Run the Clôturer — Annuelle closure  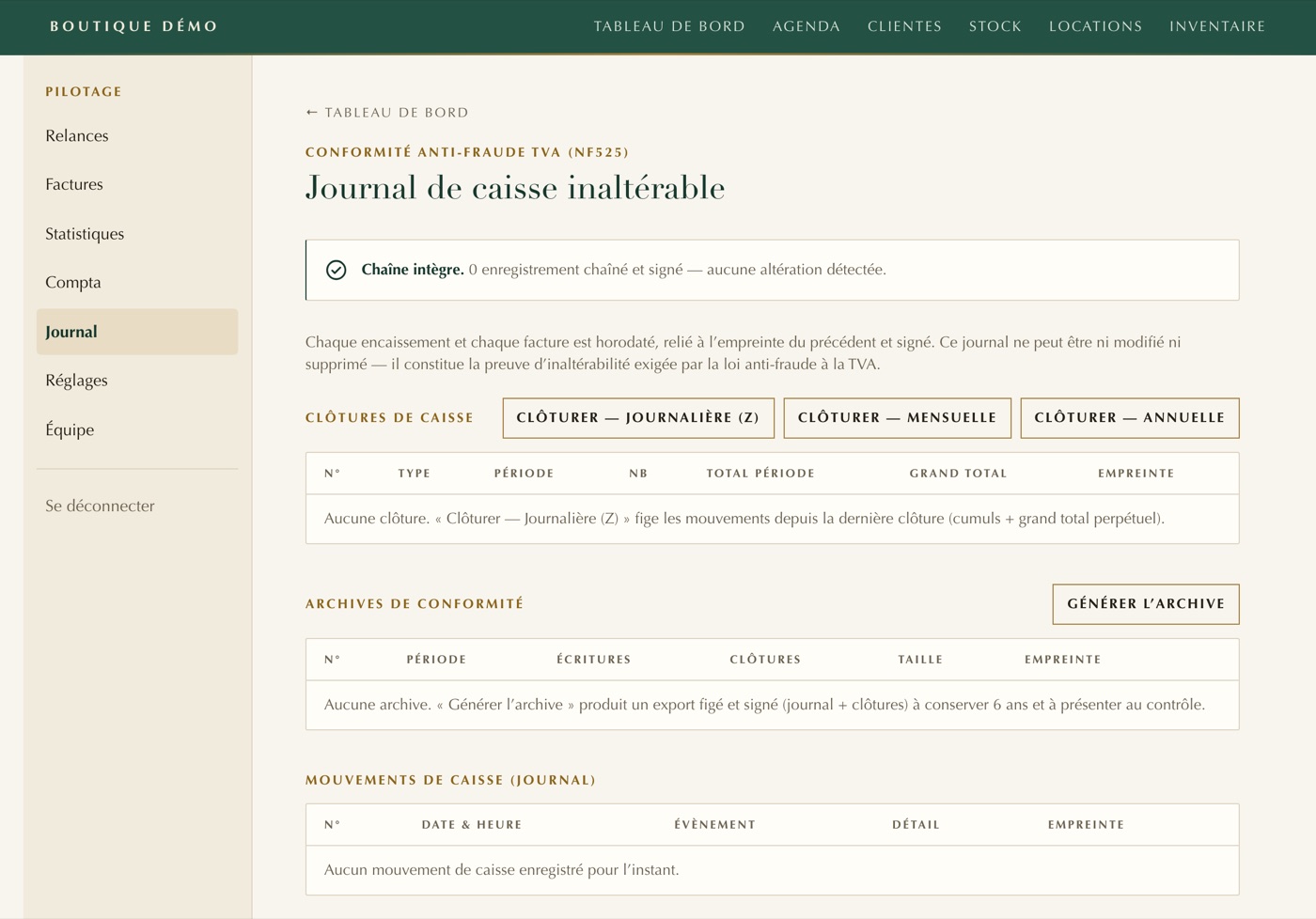pos(1130,418)
